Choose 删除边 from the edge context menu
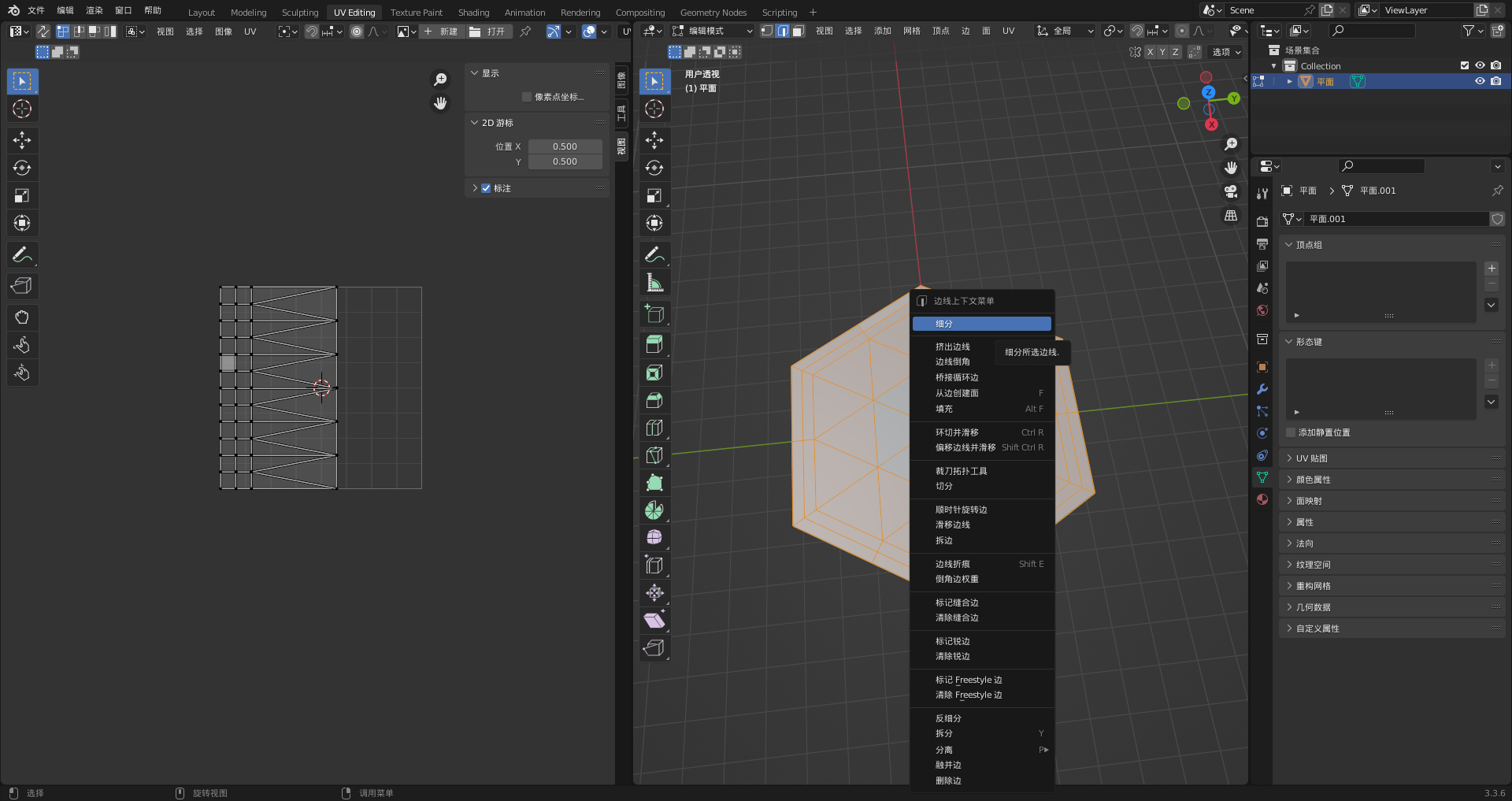 point(981,781)
